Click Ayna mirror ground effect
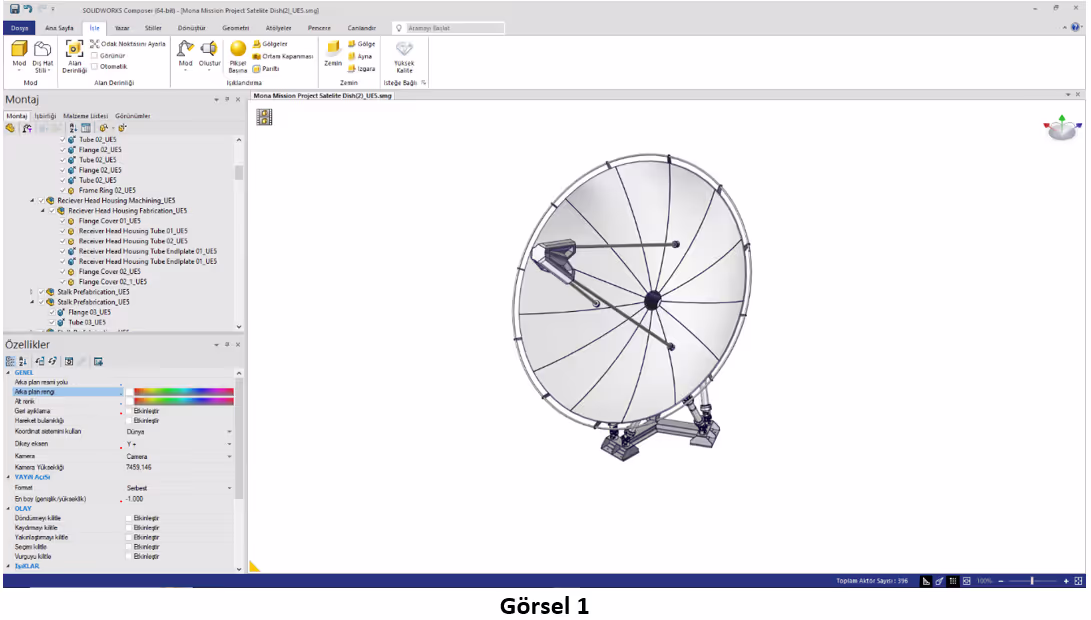1091x620 pixels. click(360, 56)
